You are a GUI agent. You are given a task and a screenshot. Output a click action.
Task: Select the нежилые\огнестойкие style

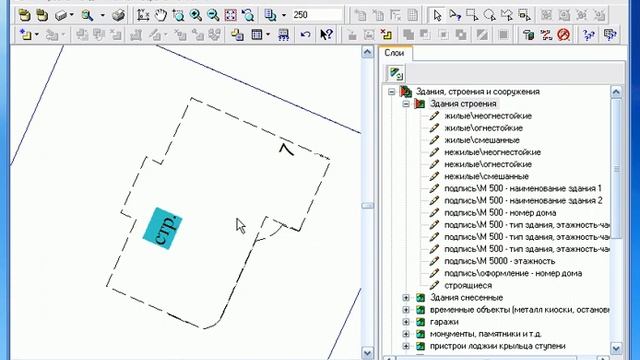(x=488, y=164)
